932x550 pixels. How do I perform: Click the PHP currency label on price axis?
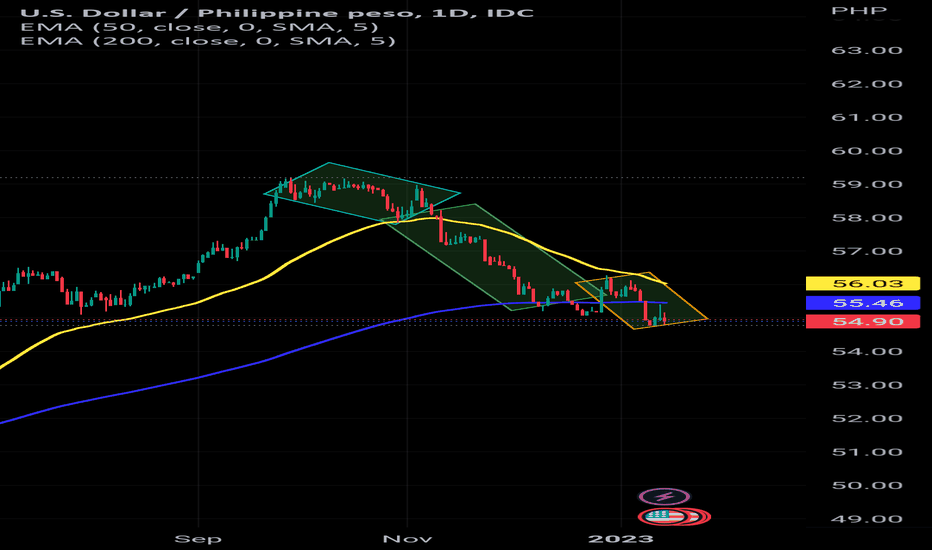859,10
